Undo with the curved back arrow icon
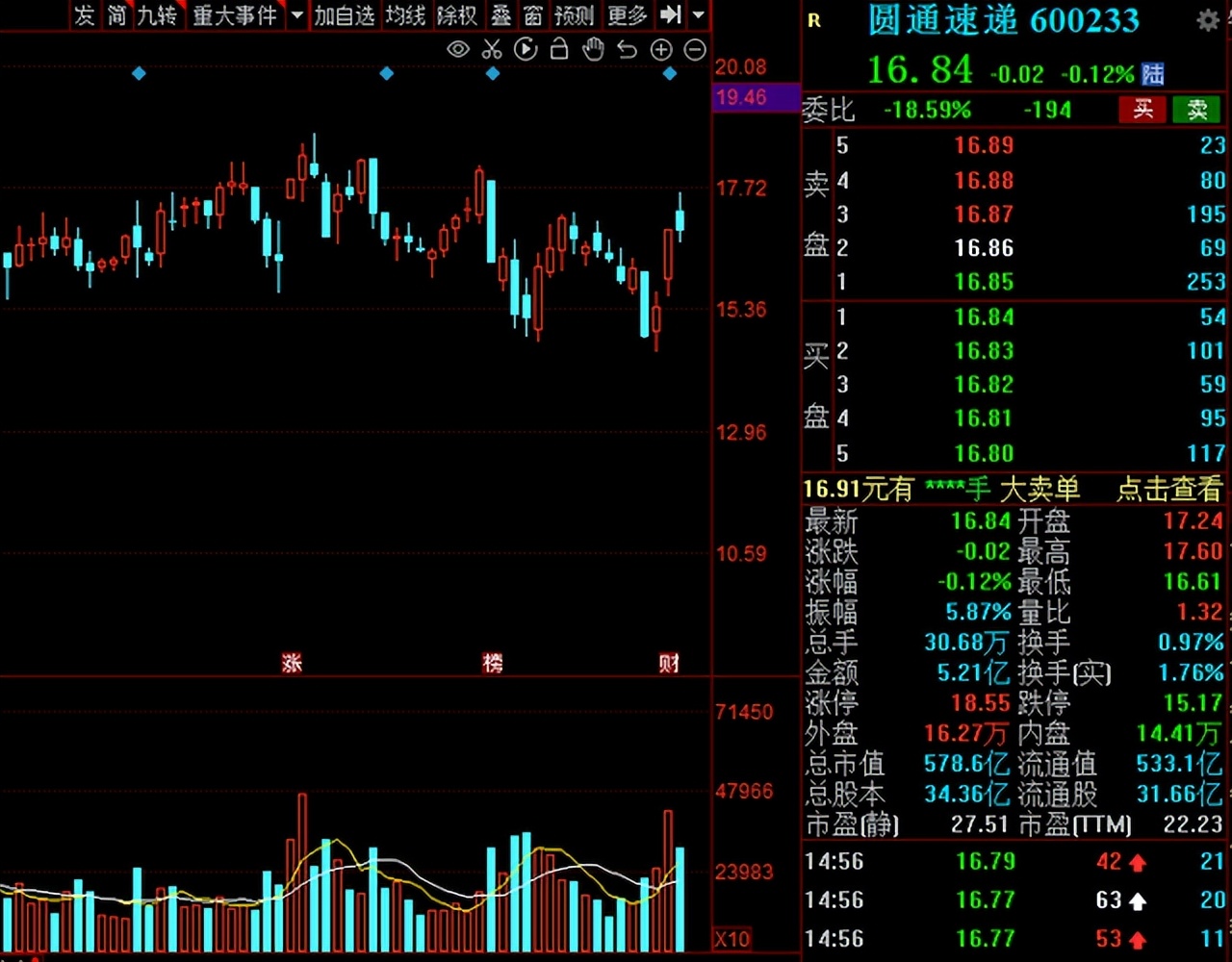1232x962 pixels. click(x=627, y=49)
